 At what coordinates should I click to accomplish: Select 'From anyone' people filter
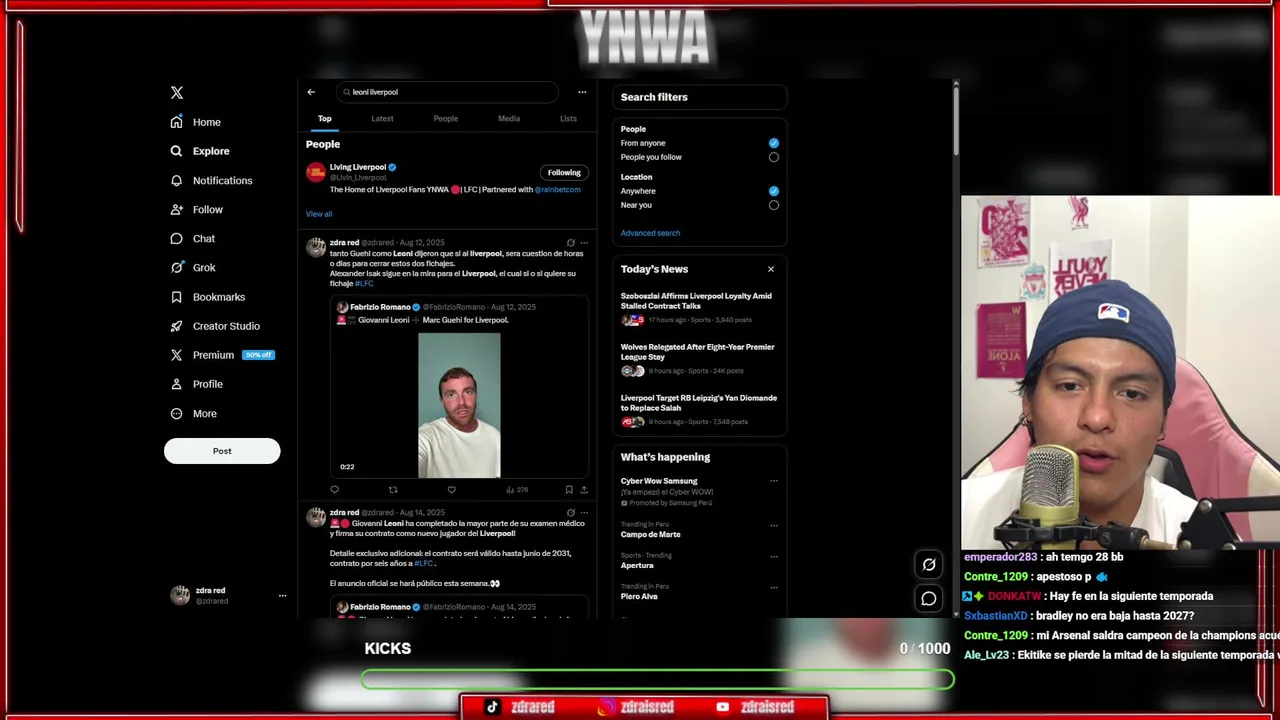tap(774, 143)
